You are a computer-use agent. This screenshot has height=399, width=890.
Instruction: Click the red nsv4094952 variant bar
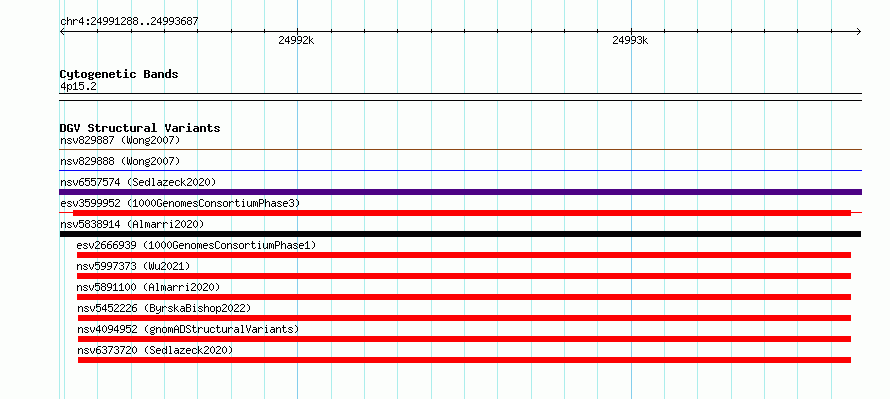(x=464, y=339)
